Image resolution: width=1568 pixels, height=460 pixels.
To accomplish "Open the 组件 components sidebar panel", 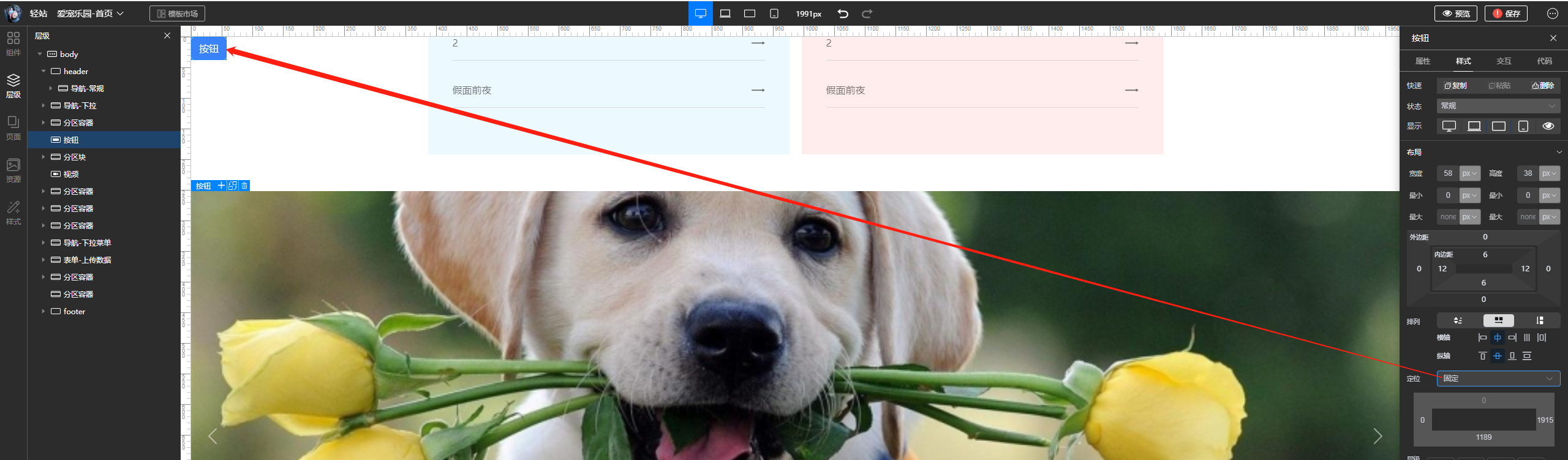I will [x=13, y=43].
